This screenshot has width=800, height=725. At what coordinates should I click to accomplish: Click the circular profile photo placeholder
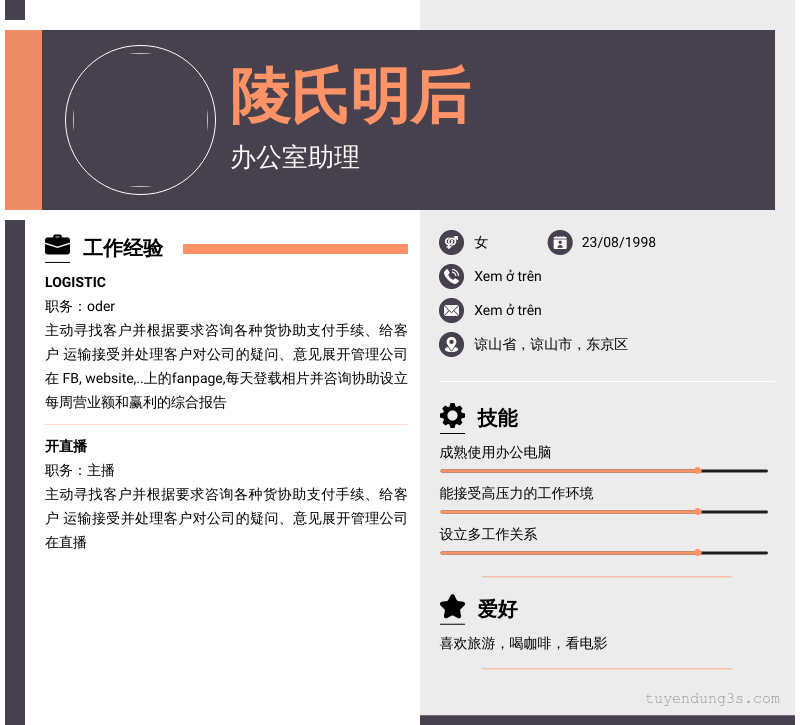point(140,120)
